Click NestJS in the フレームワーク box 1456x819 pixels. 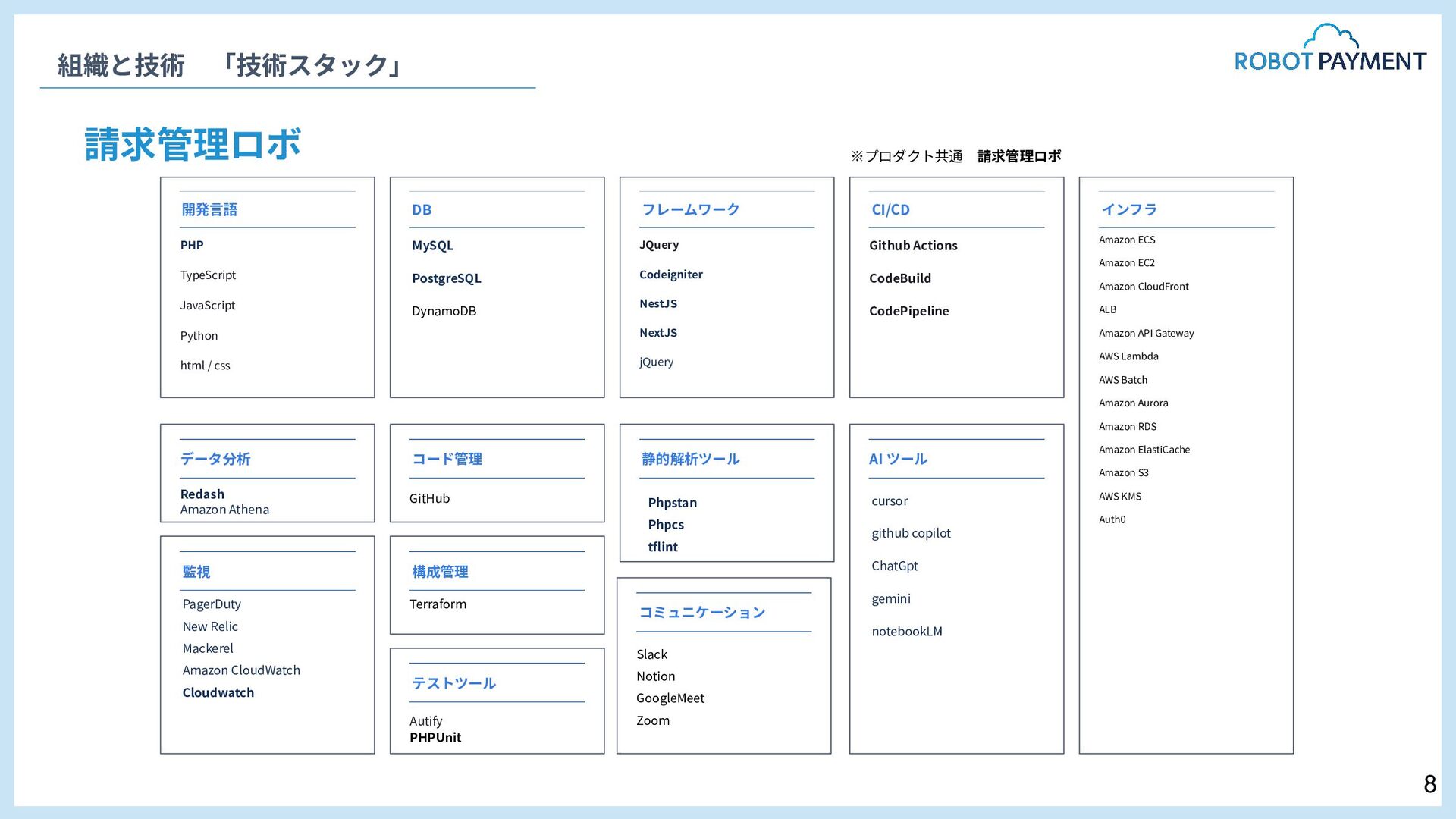click(x=657, y=303)
